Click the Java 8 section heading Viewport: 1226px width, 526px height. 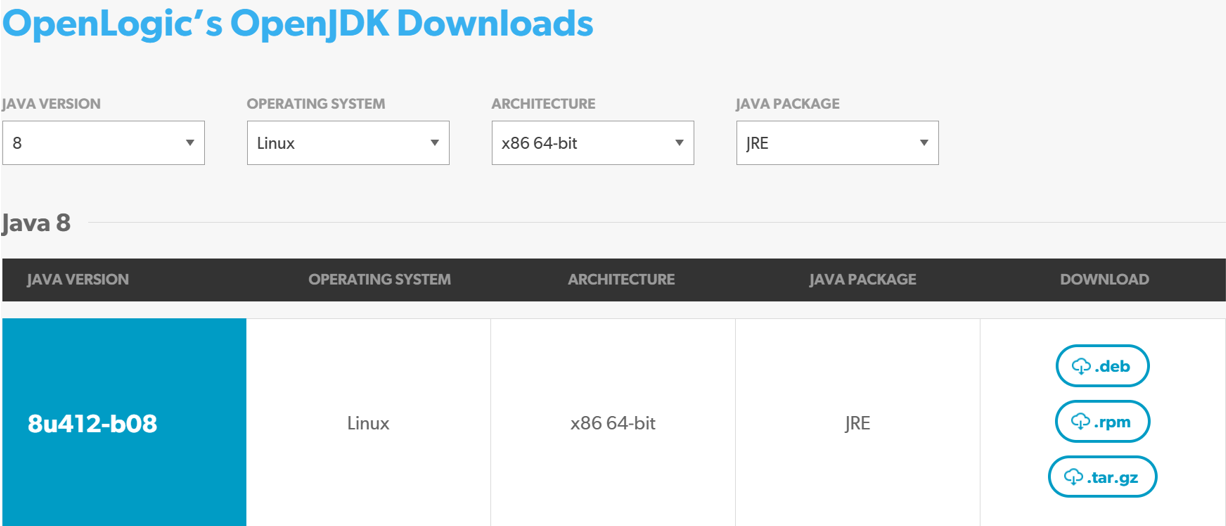(37, 222)
